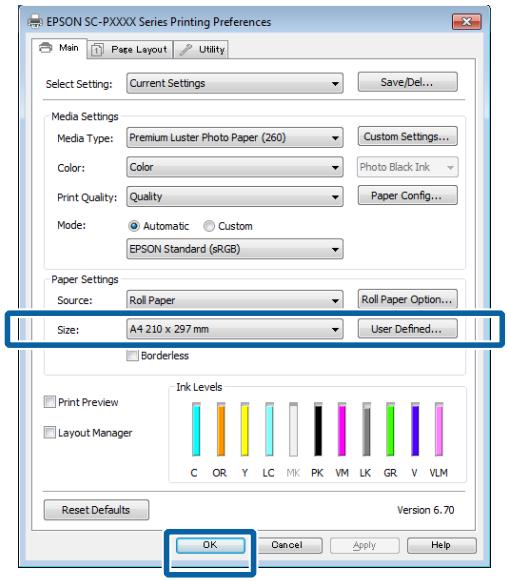507x581 pixels.
Task: Check the Layout Manager checkbox
Action: coord(50,433)
